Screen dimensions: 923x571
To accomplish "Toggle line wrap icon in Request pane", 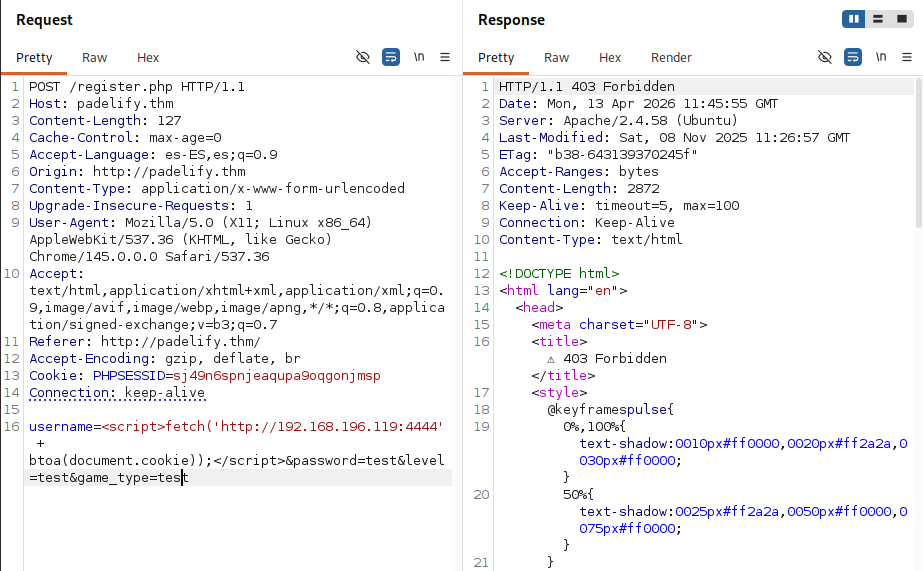I will tap(391, 57).
